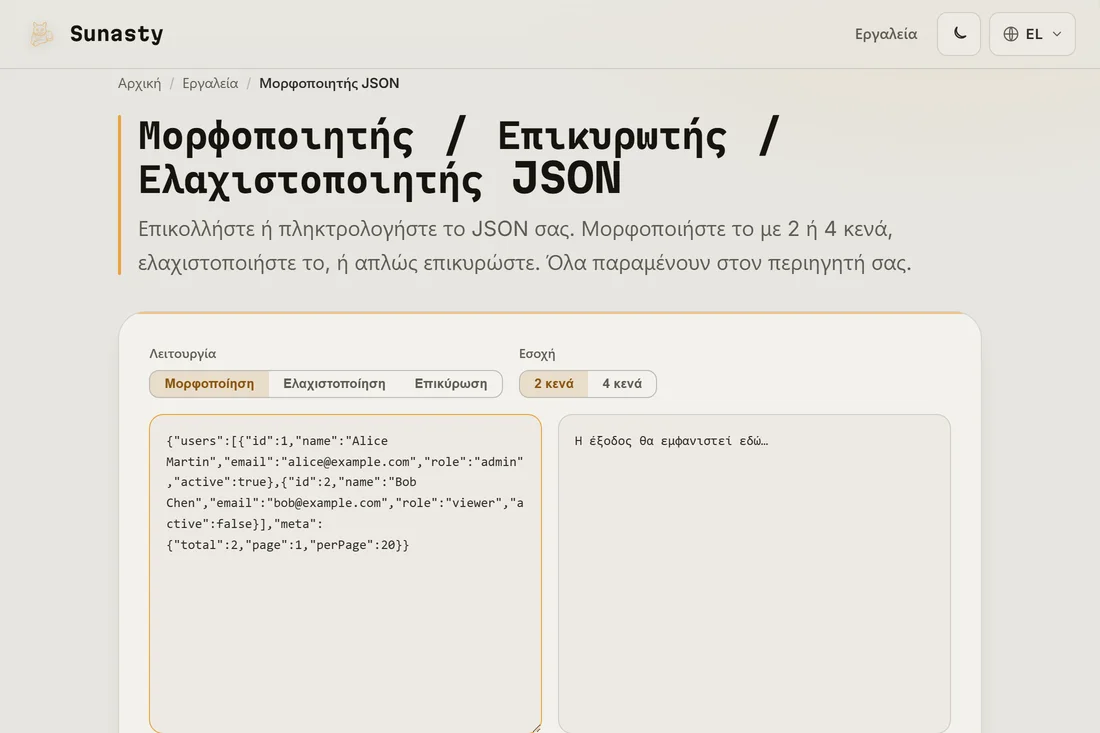Toggle dark mode with moon icon
The image size is (1100, 733).
[x=959, y=34]
